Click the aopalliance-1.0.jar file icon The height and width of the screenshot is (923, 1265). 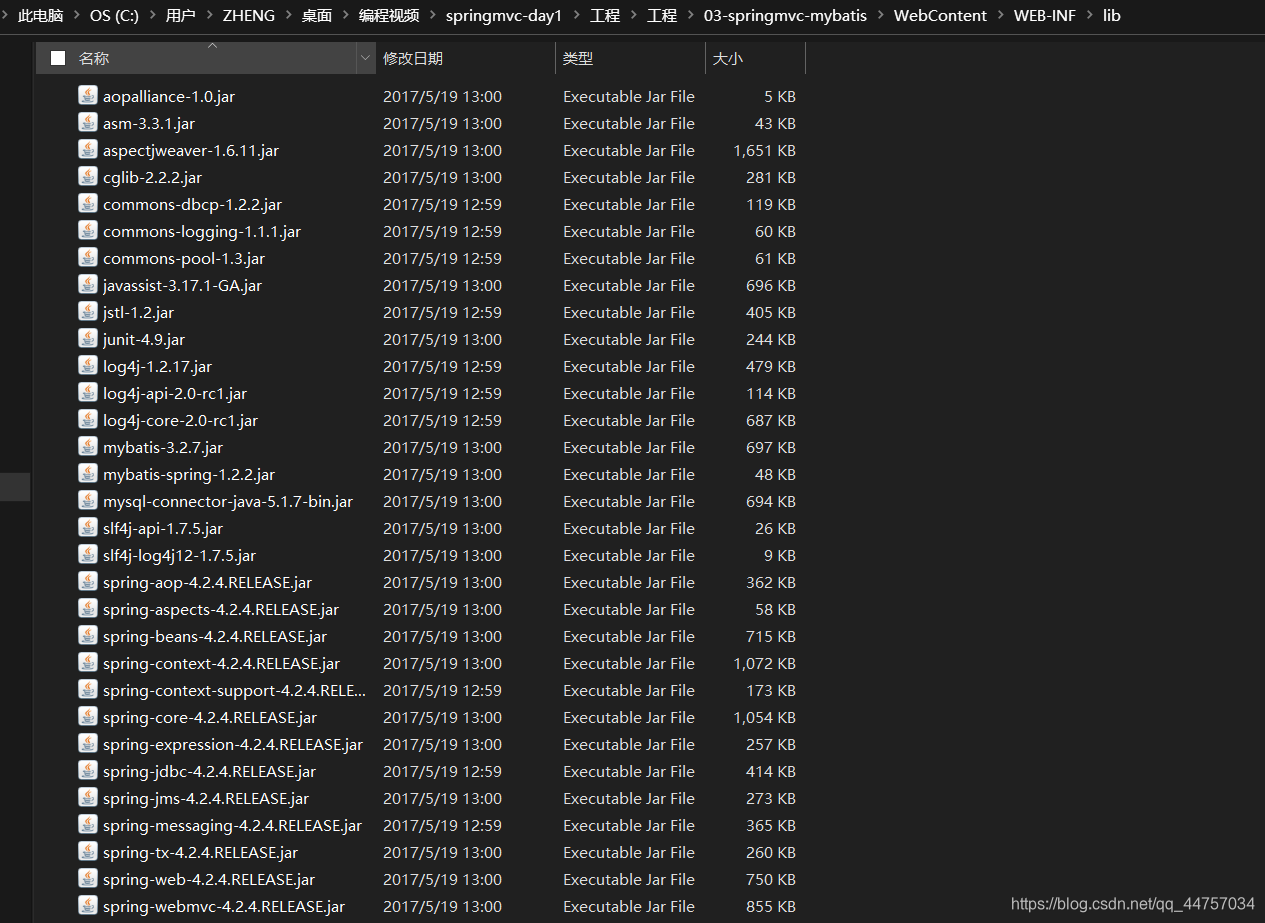(88, 96)
